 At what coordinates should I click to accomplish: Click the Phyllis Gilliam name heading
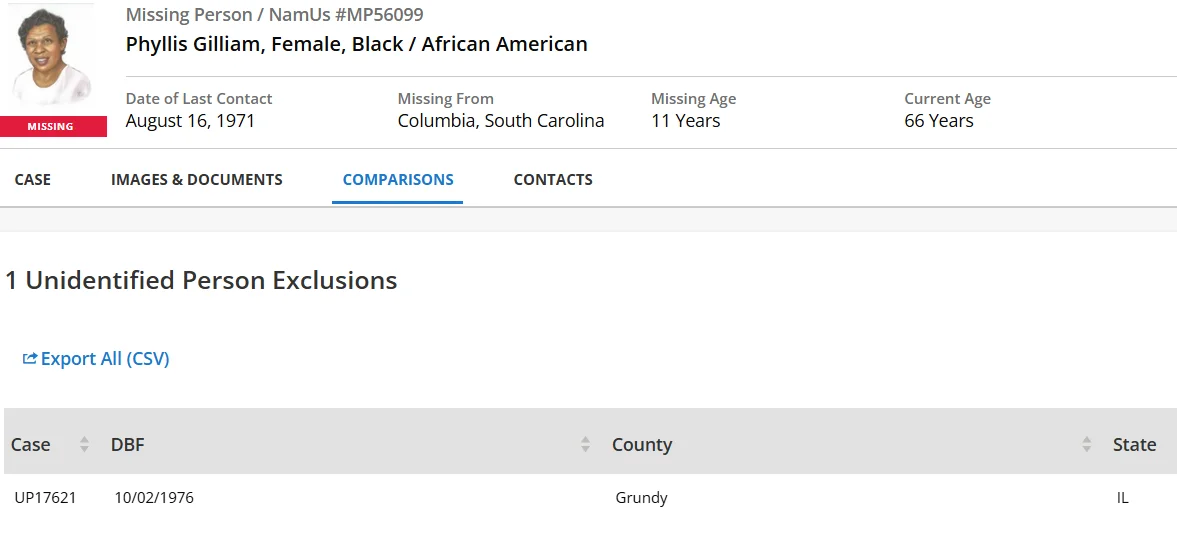[x=357, y=44]
